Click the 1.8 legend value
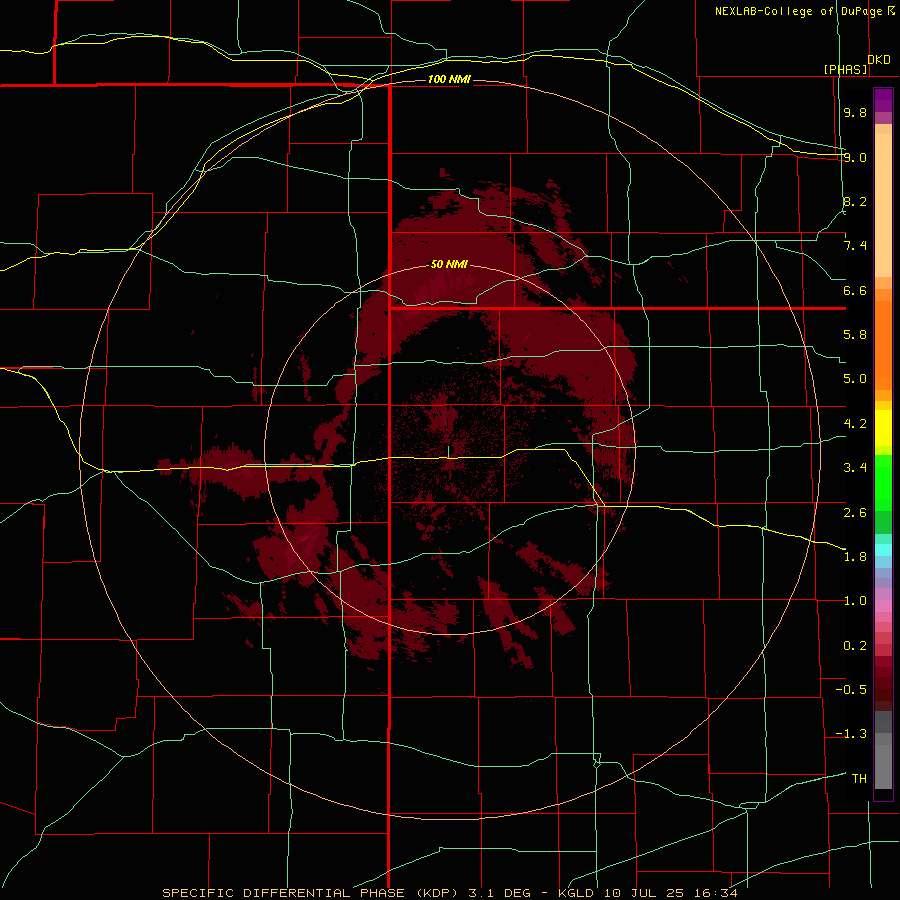 (855, 557)
